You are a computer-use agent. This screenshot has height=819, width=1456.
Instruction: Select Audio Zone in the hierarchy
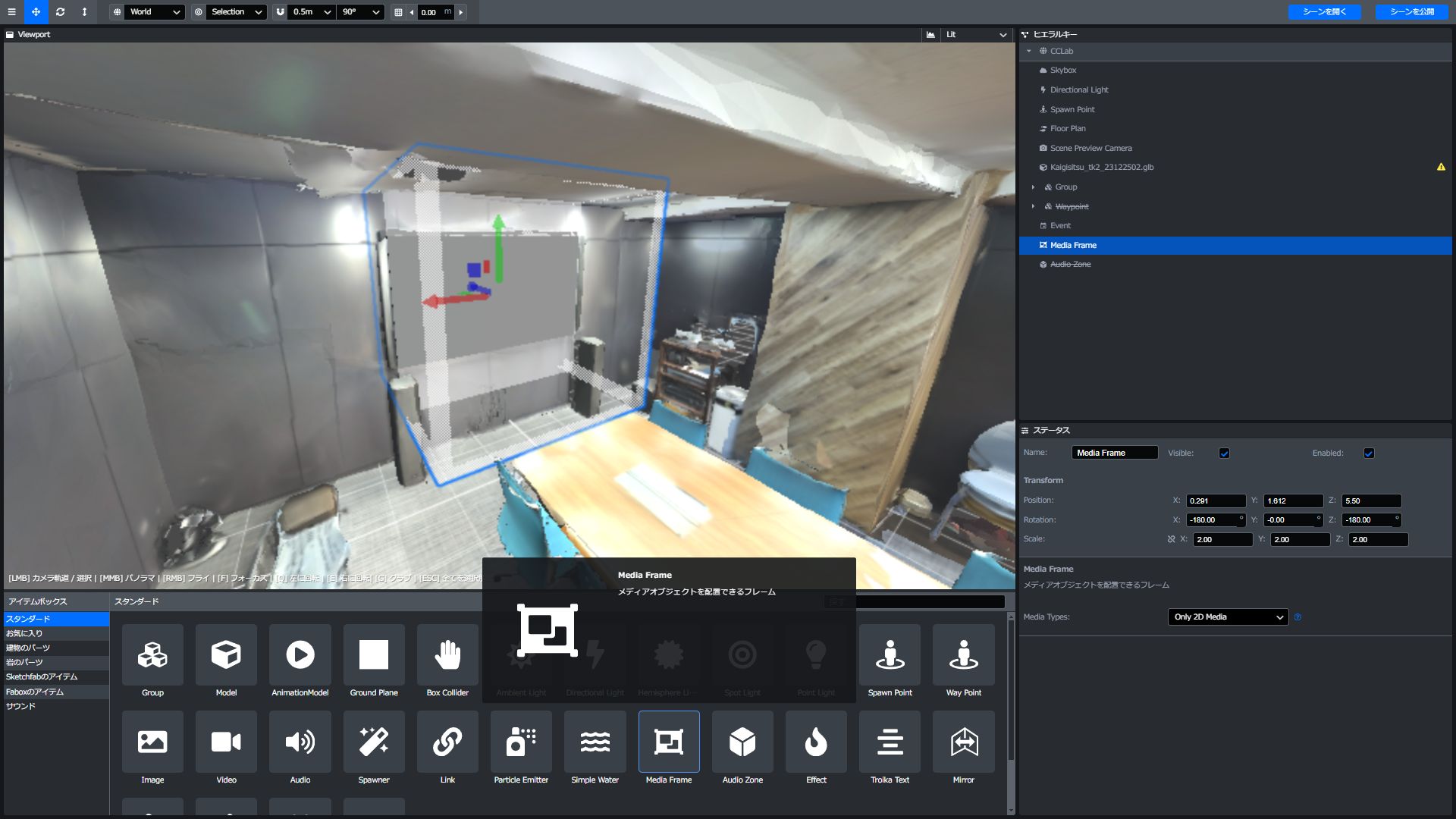point(1235,265)
